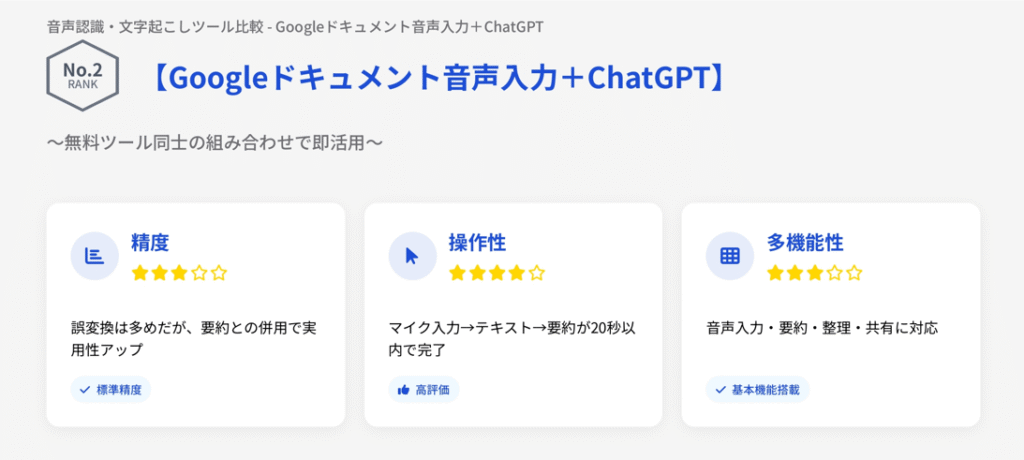
Task: Click the No.2 RANK hexagon badge
Action: click(x=82, y=78)
